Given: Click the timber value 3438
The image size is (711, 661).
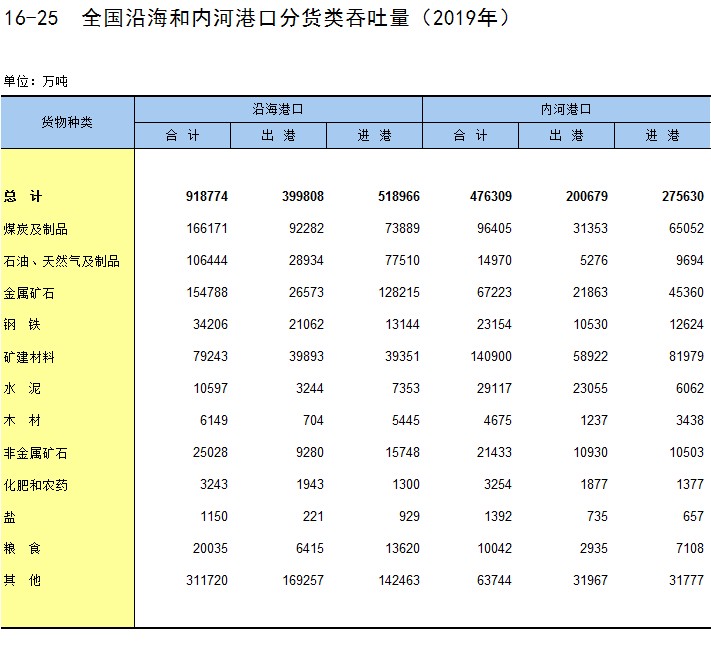Looking at the screenshot, I should point(690,420).
